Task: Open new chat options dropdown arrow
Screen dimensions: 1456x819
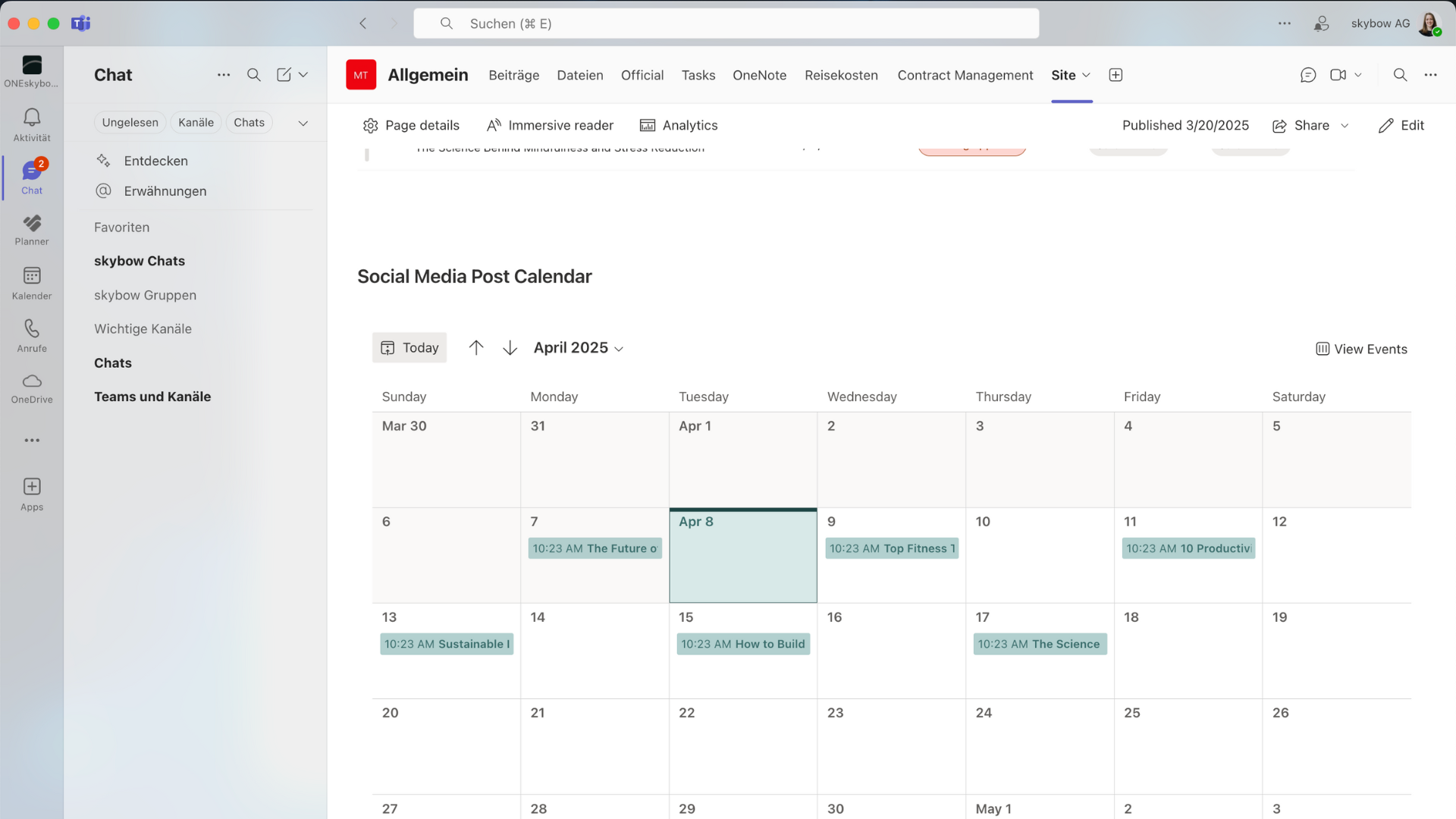Action: [x=303, y=75]
